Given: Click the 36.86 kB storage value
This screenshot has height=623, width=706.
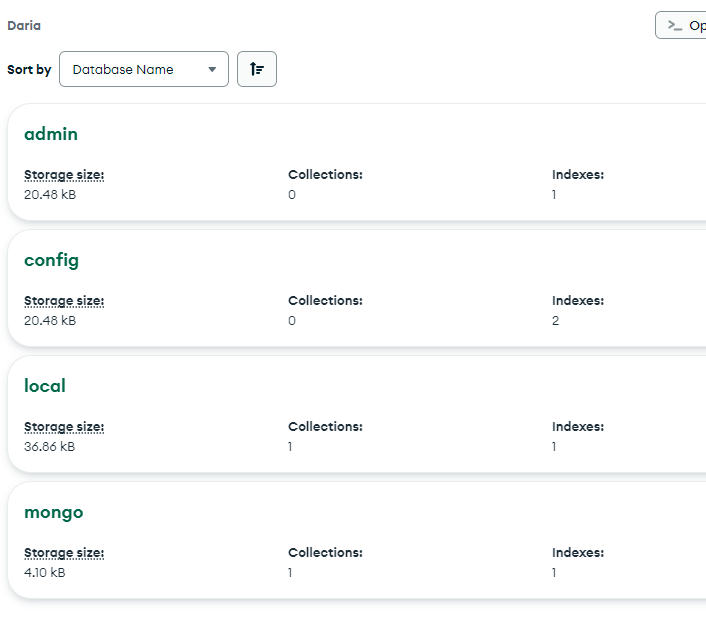Looking at the screenshot, I should tap(50, 447).
